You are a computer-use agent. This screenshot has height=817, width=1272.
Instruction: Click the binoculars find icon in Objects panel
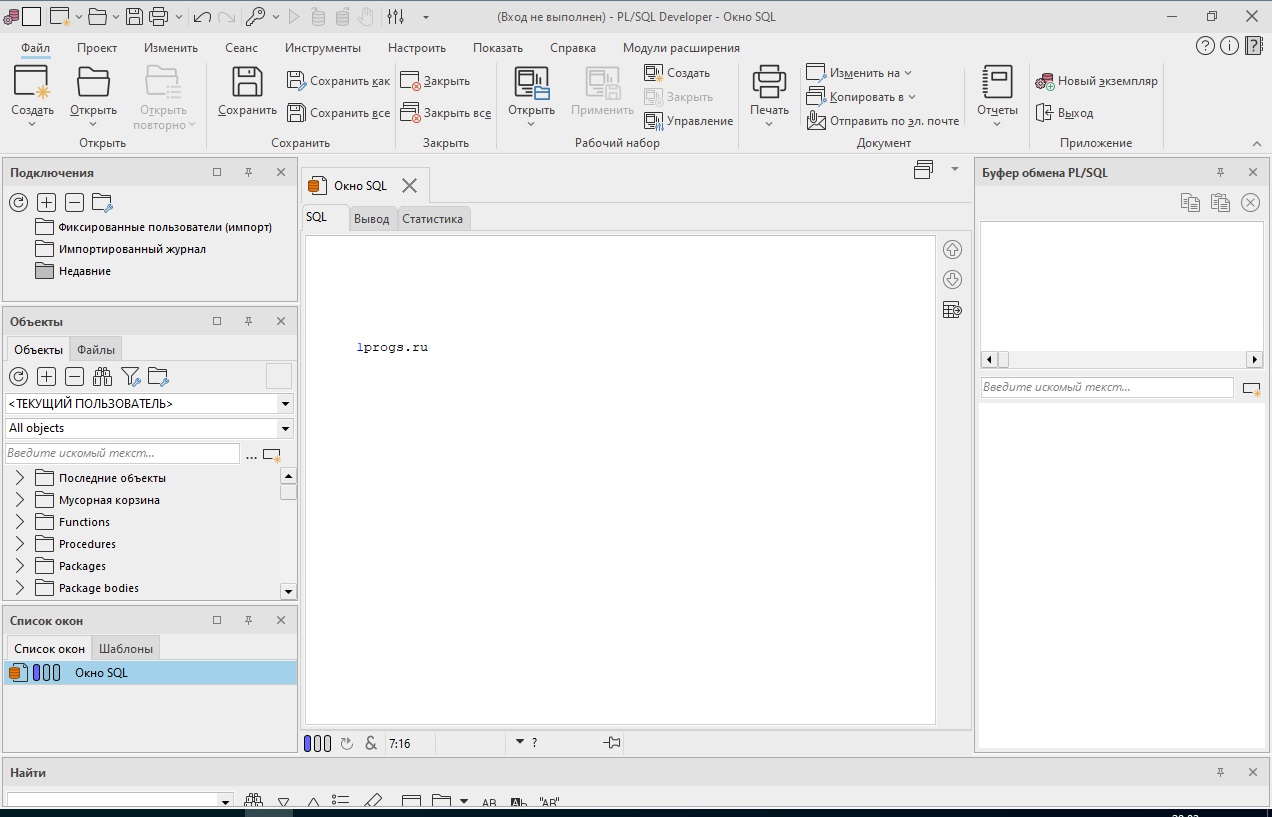[102, 377]
